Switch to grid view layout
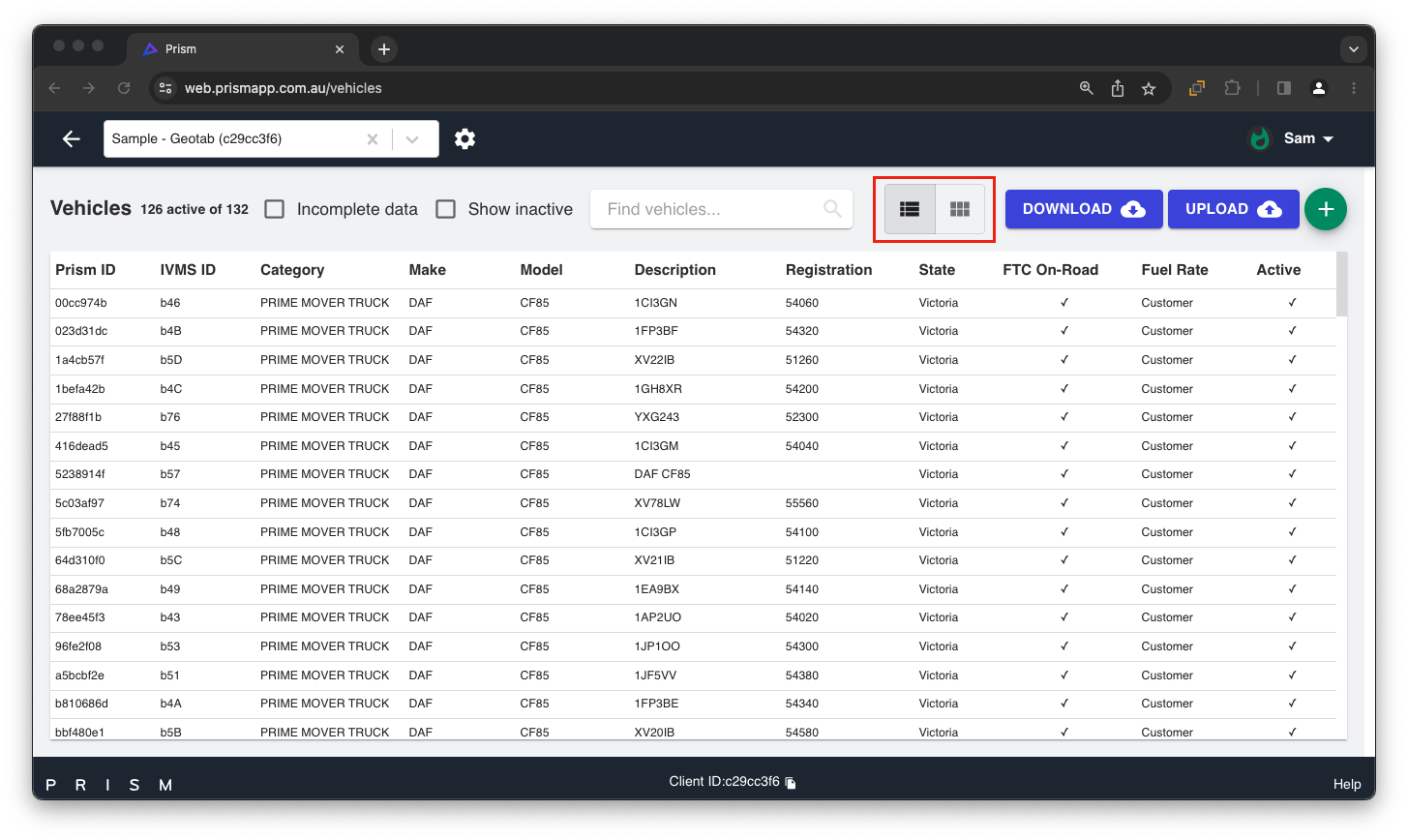Viewport: 1408px width, 840px height. coord(959,209)
